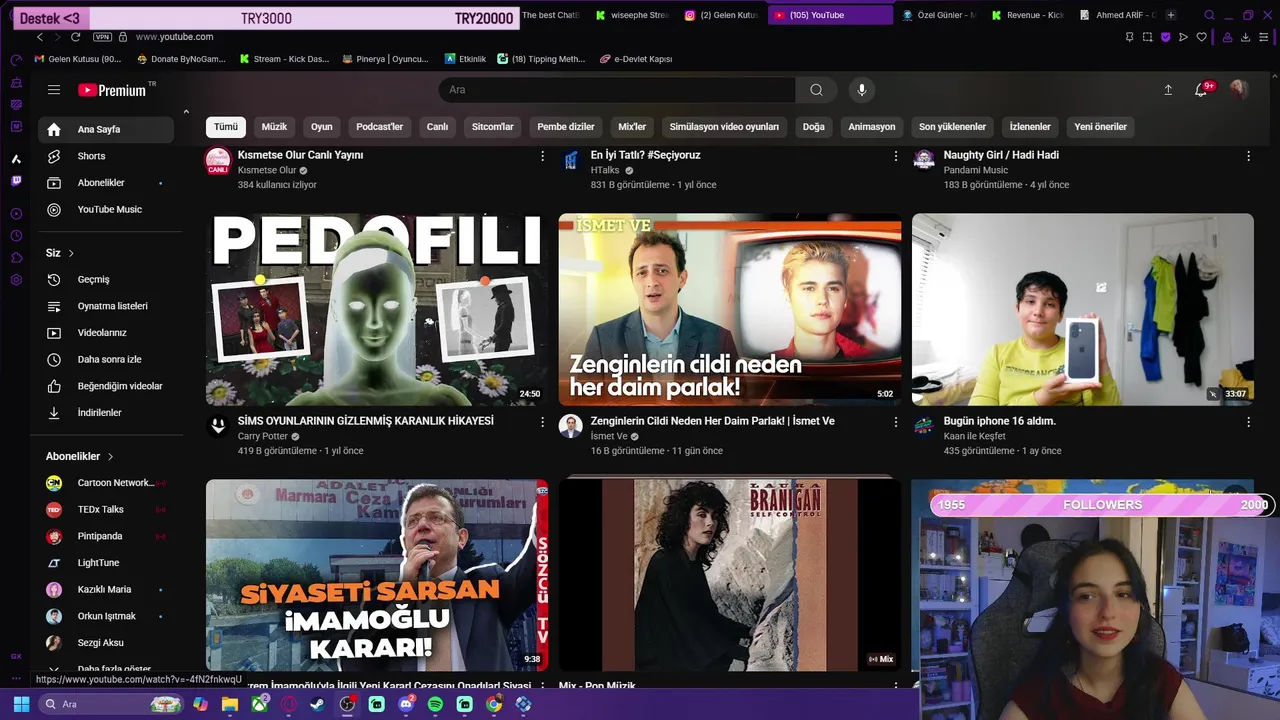Select the Podcast'ler filter chip
This screenshot has height=720, width=1280.
pos(380,127)
